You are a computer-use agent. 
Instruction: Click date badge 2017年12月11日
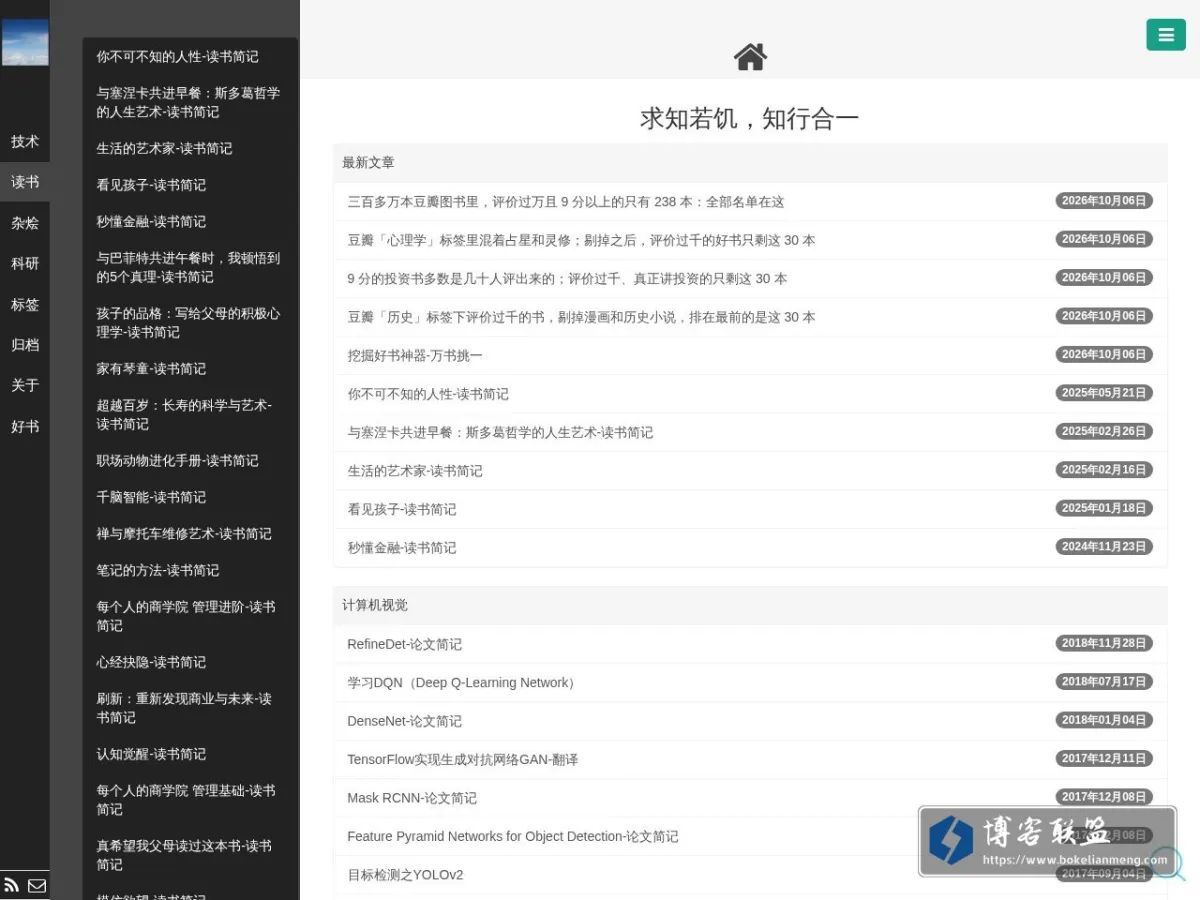coord(1104,759)
